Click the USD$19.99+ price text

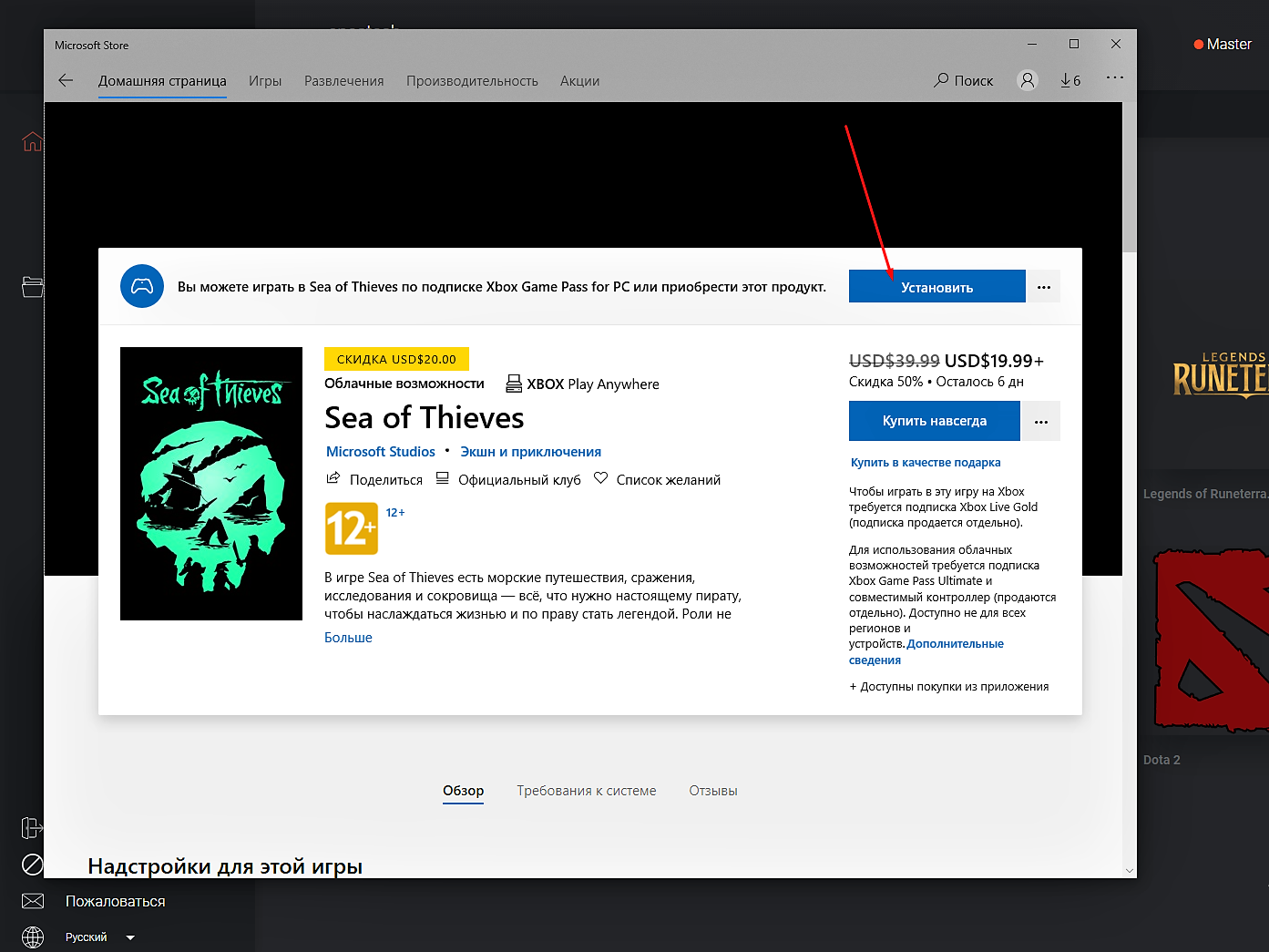point(994,361)
